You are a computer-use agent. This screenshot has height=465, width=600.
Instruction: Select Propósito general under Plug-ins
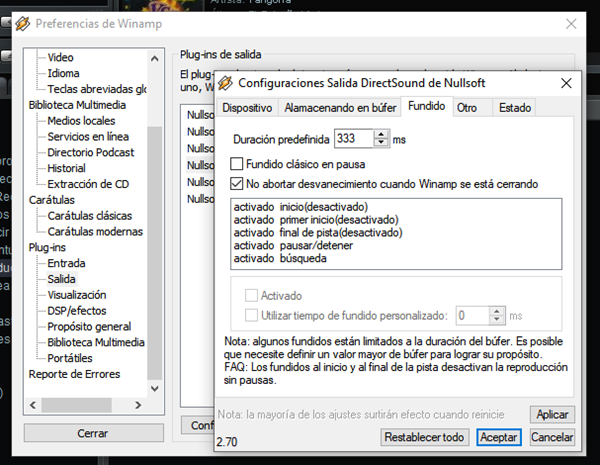(89, 326)
